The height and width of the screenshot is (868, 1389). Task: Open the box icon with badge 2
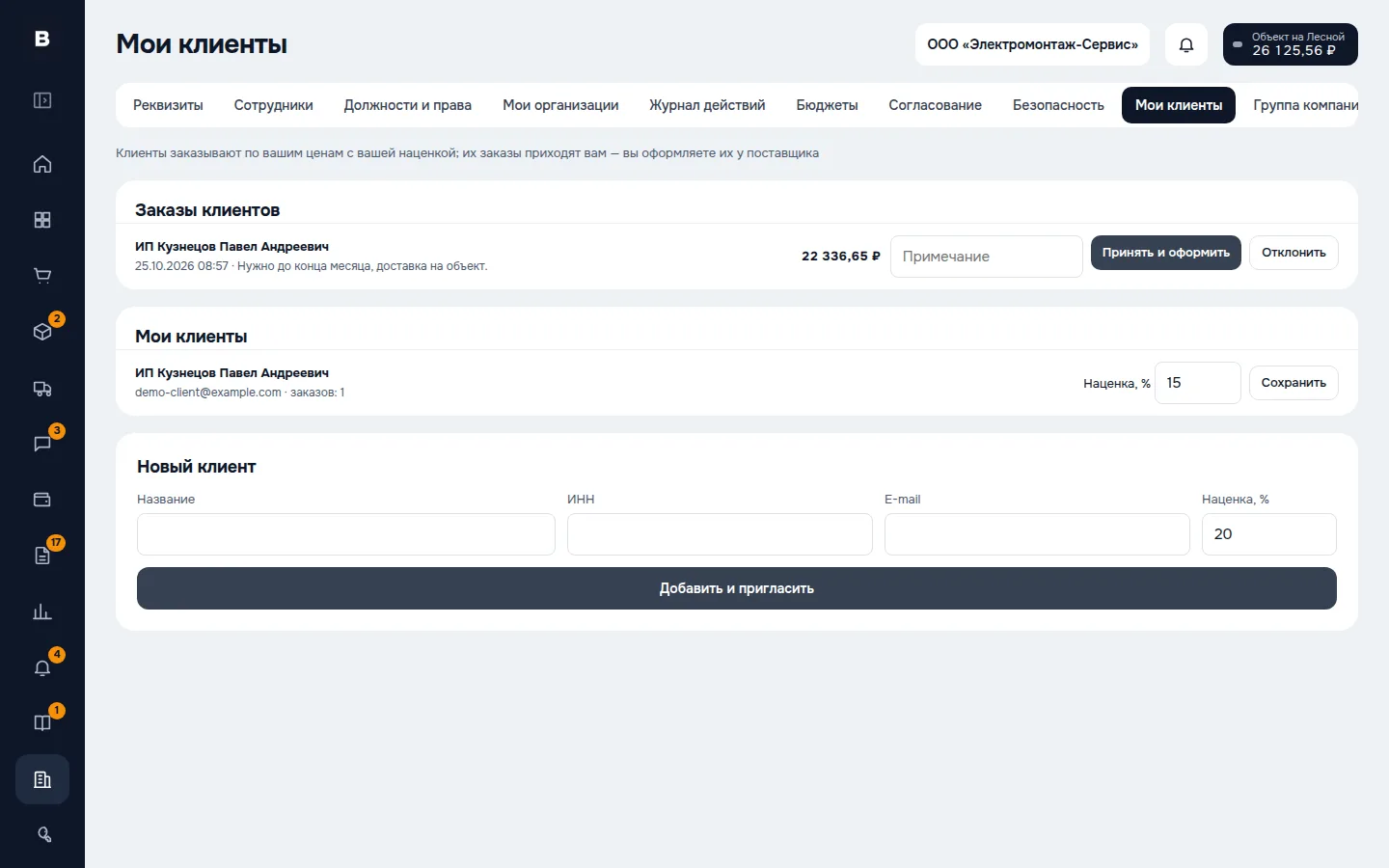[42, 332]
